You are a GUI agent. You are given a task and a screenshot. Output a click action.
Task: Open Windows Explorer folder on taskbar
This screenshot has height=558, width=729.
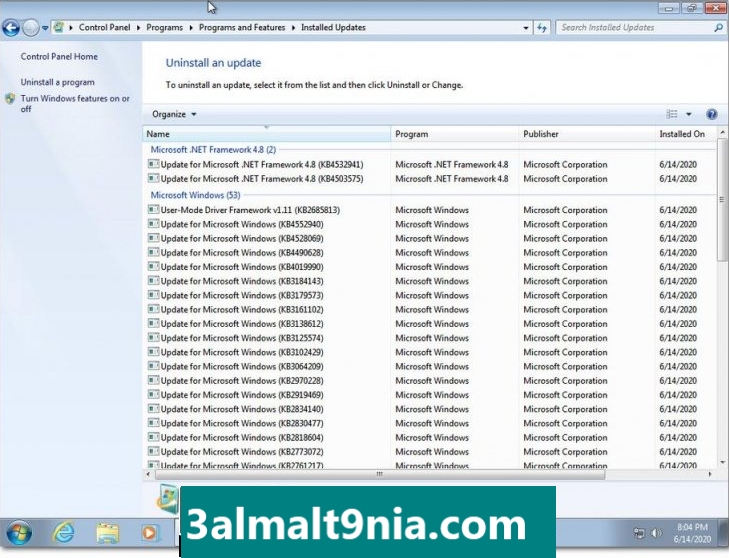coord(108,533)
